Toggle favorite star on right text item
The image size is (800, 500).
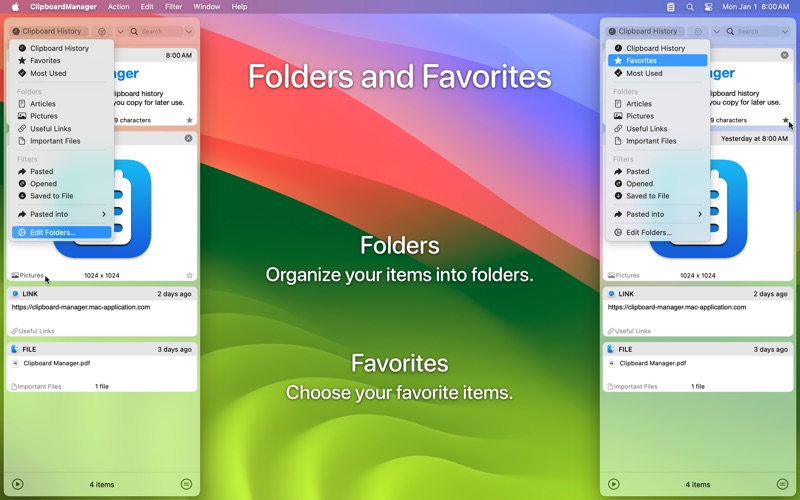point(785,120)
